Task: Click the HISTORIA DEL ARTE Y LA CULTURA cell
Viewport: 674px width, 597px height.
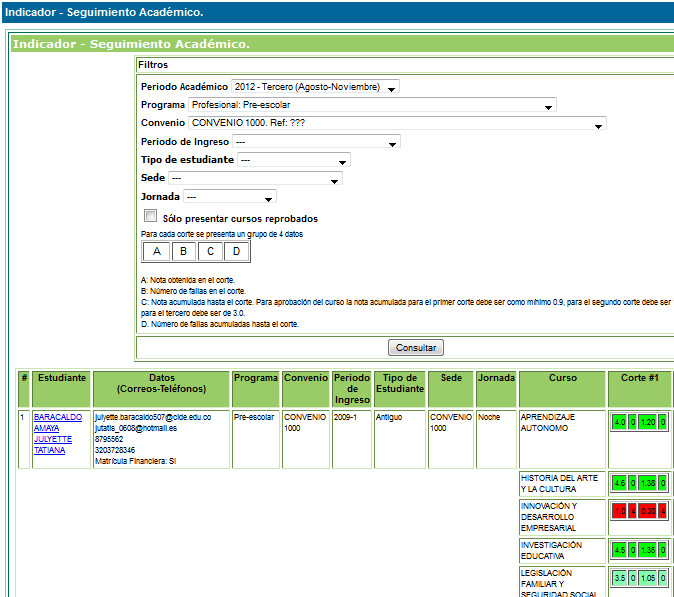Action: [x=562, y=484]
